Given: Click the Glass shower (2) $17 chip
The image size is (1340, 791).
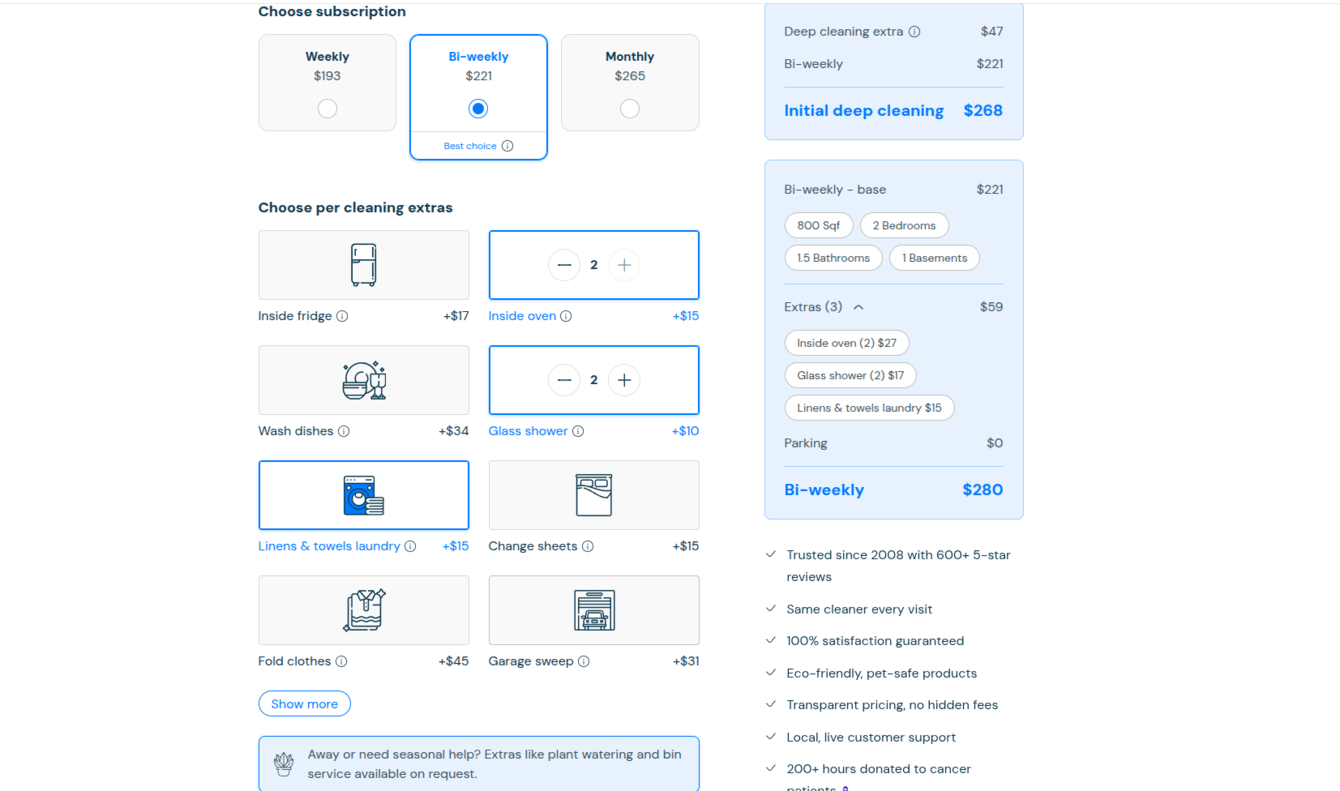Looking at the screenshot, I should click(851, 376).
